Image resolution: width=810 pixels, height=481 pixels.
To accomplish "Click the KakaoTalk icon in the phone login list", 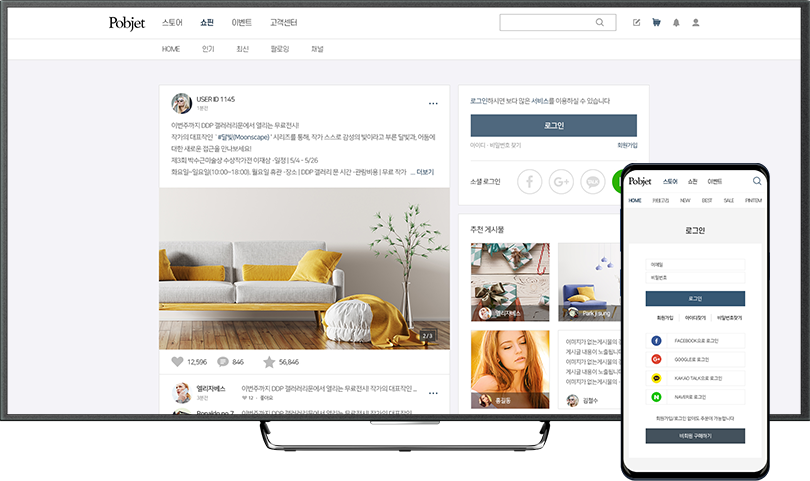I will [656, 378].
